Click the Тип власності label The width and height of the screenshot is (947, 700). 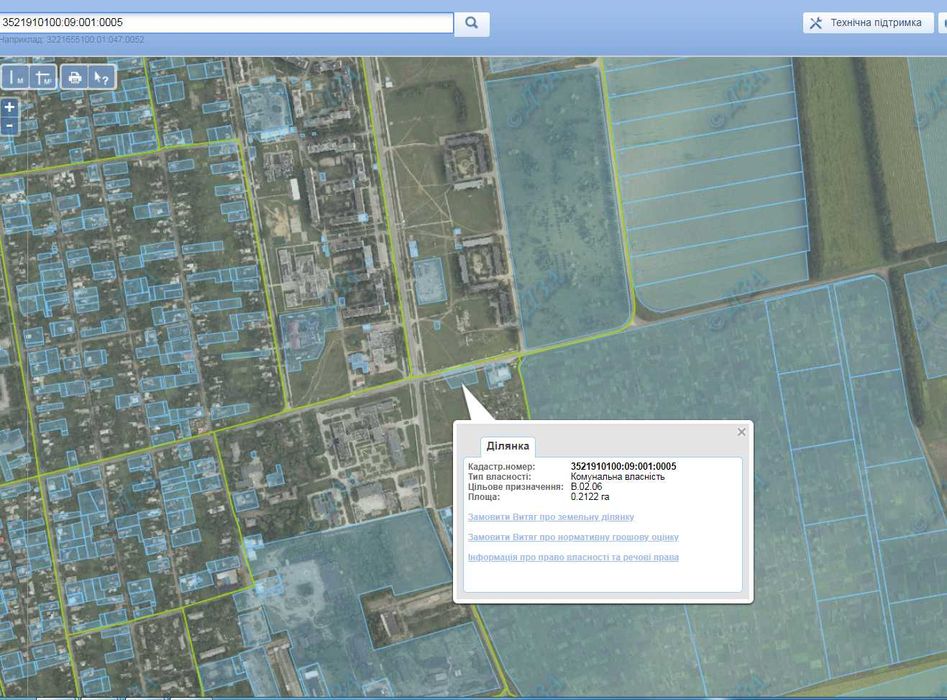(499, 477)
